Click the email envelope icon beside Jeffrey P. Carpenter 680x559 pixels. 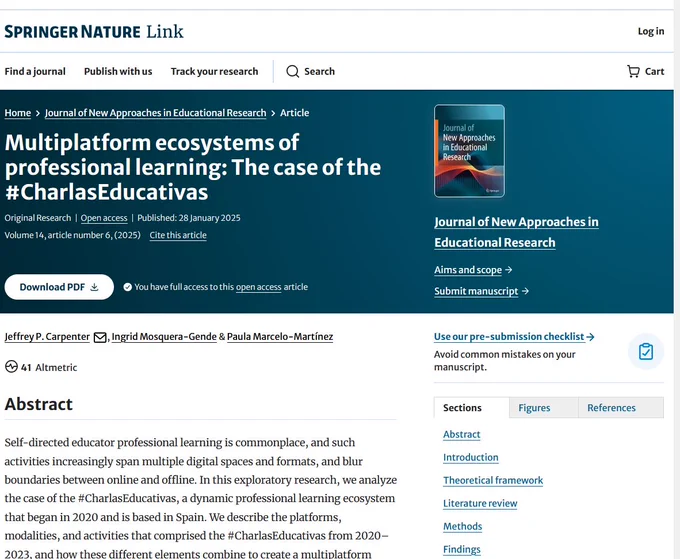pyautogui.click(x=100, y=337)
